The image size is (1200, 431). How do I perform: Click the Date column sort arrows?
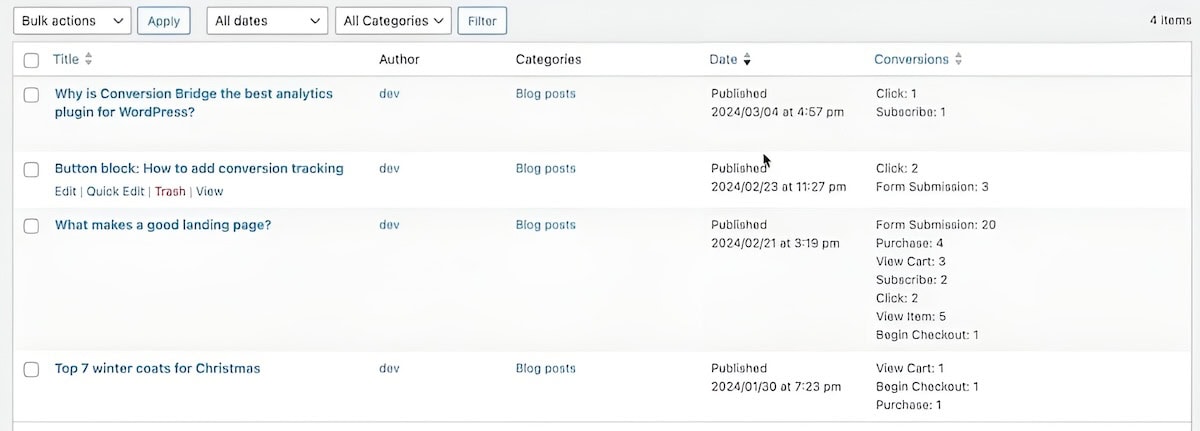[x=746, y=59]
